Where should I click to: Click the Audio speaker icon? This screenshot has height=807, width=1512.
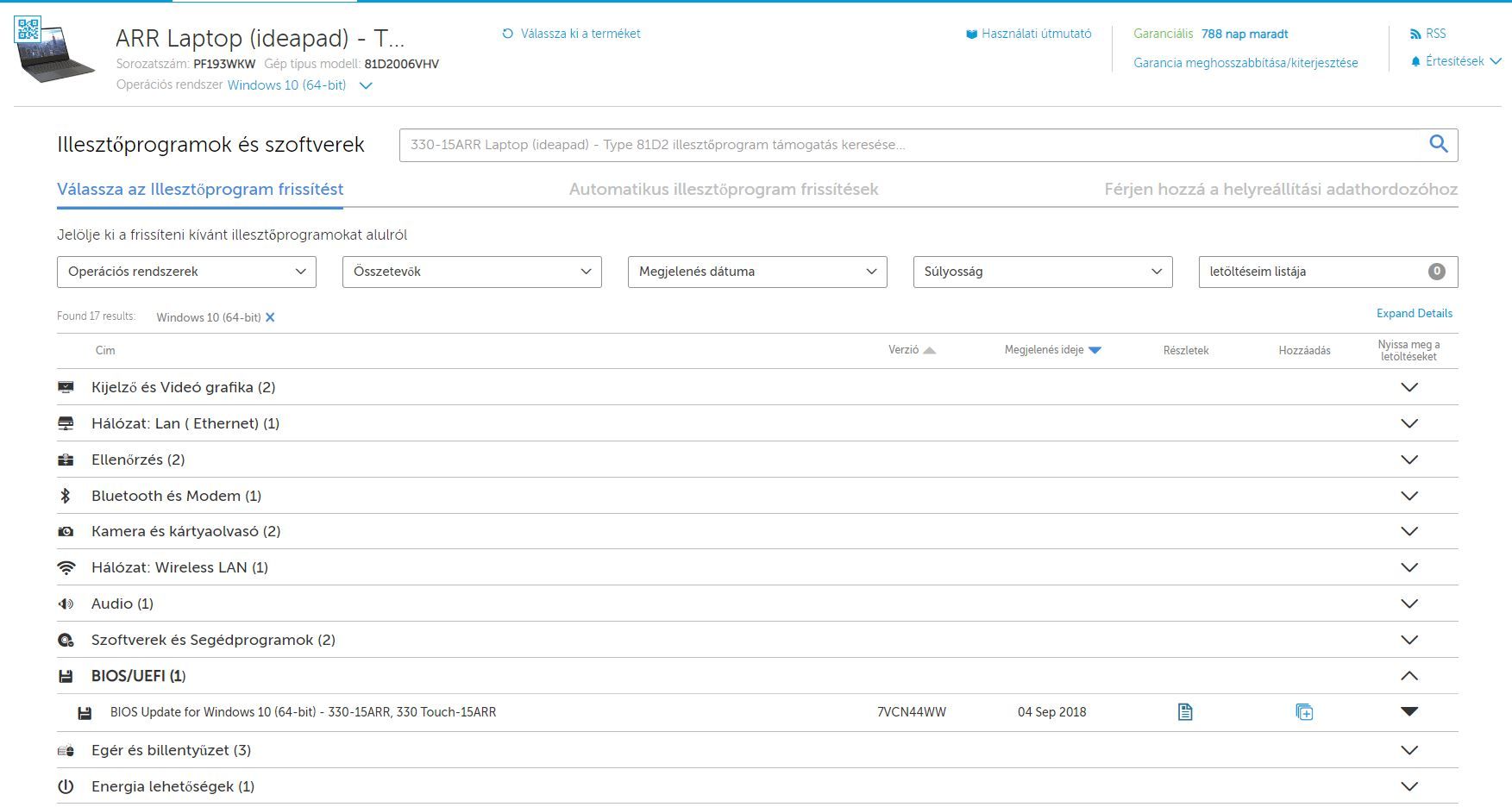point(66,604)
